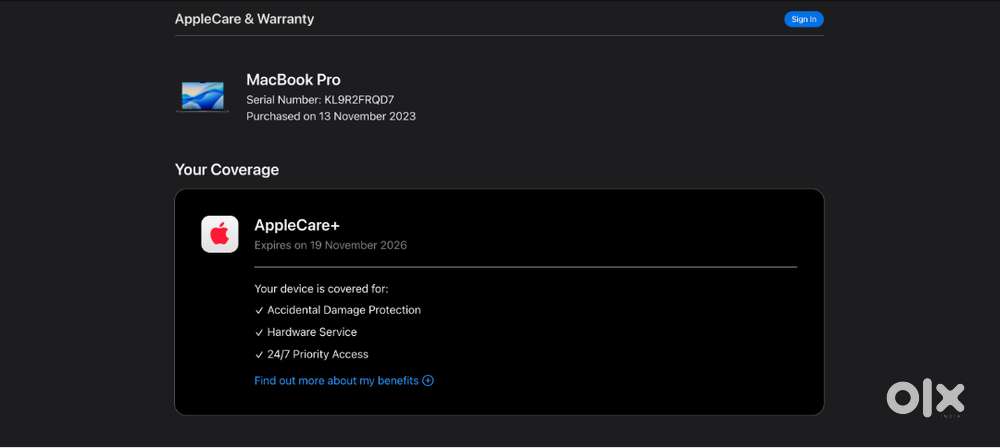This screenshot has width=1000, height=448.
Task: Click the blue Sign In button
Action: (803, 19)
